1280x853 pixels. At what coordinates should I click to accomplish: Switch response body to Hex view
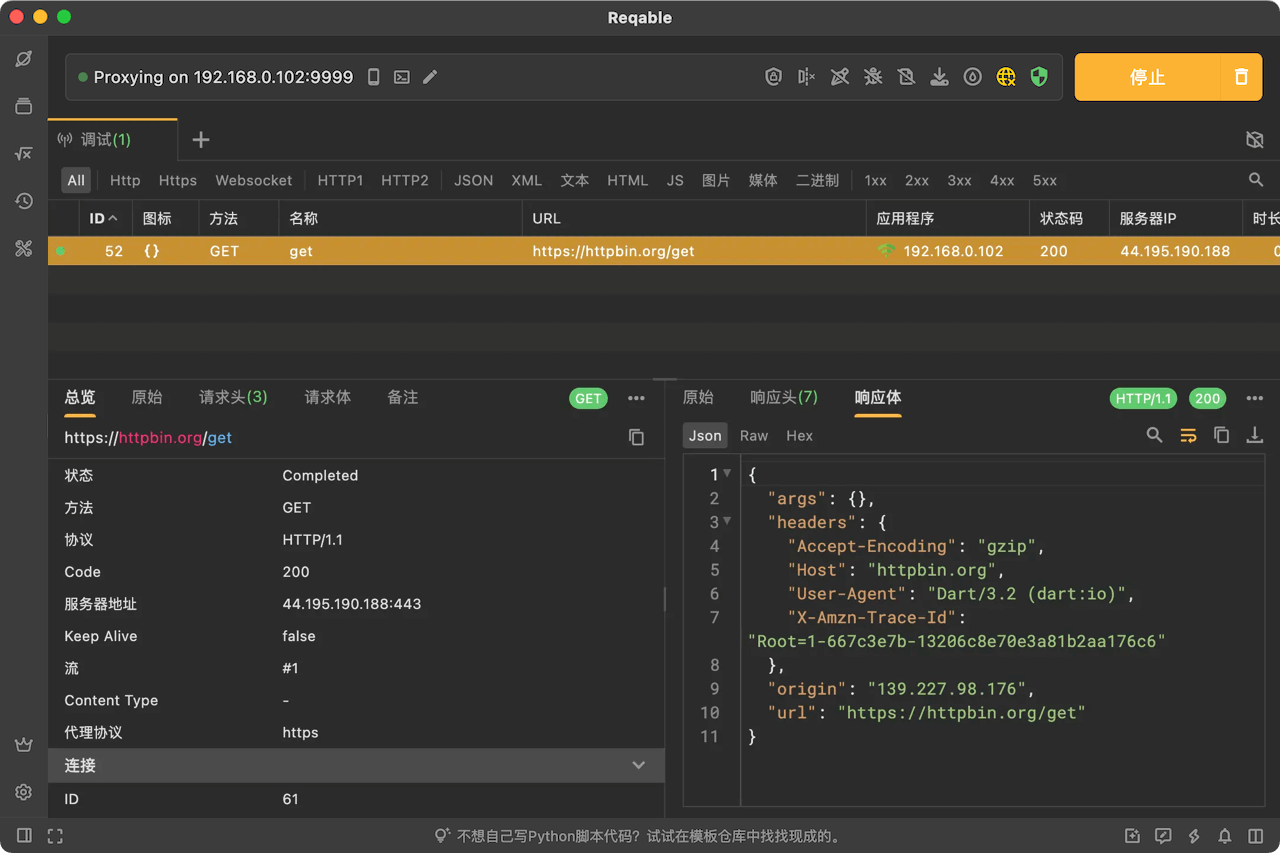pos(800,436)
